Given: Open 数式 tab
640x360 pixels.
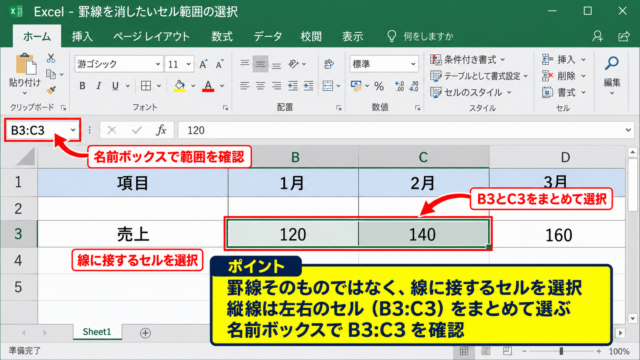Looking at the screenshot, I should 222,36.
